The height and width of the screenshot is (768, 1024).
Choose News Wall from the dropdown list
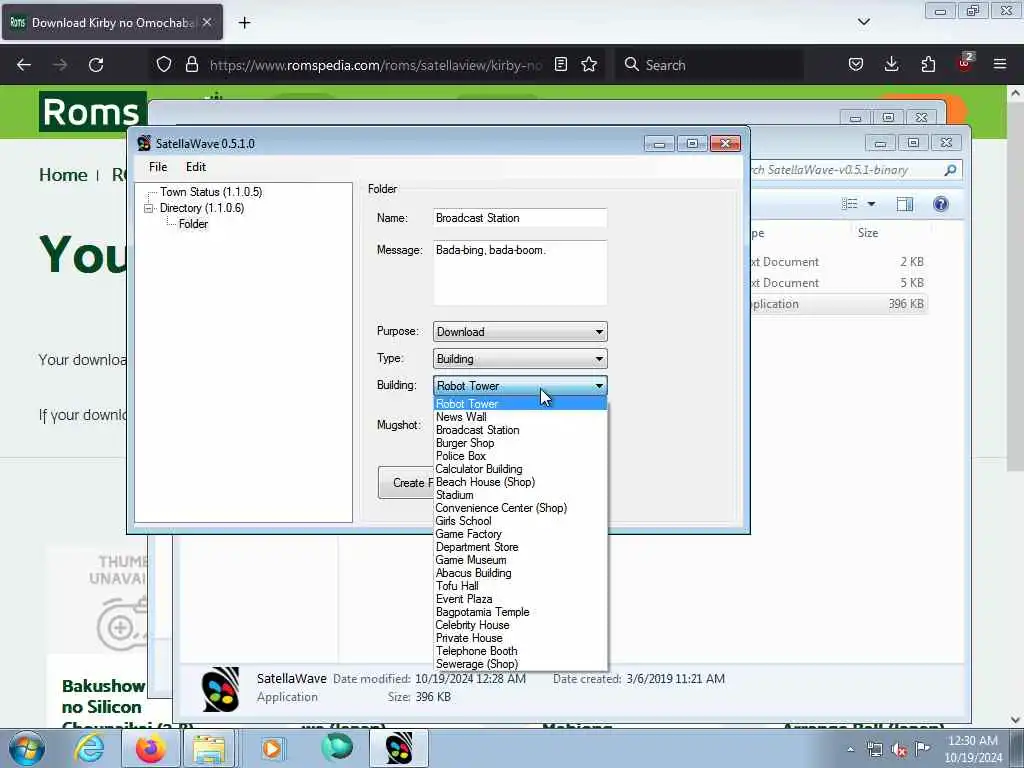tap(520, 417)
